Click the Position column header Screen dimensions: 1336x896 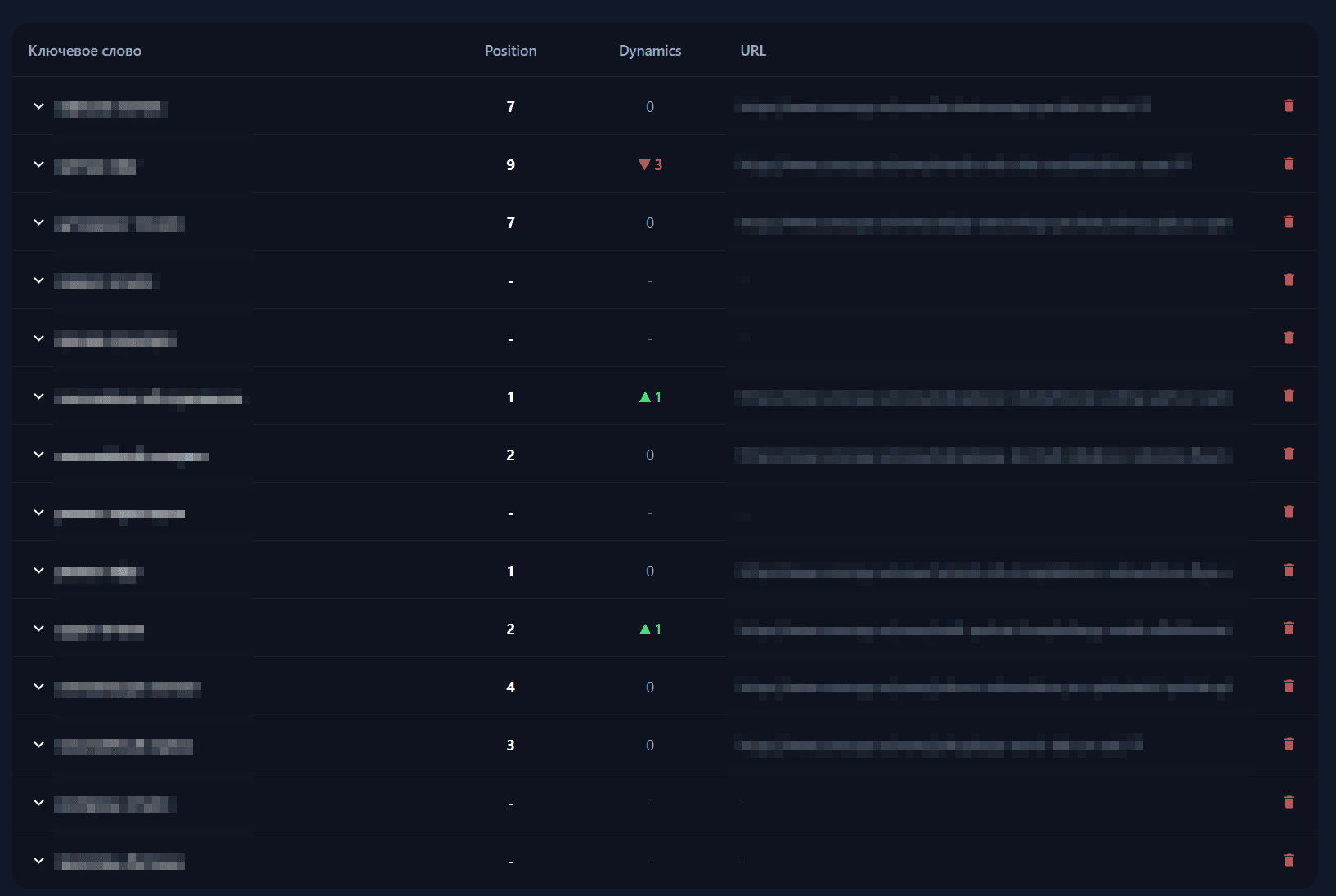[x=510, y=50]
